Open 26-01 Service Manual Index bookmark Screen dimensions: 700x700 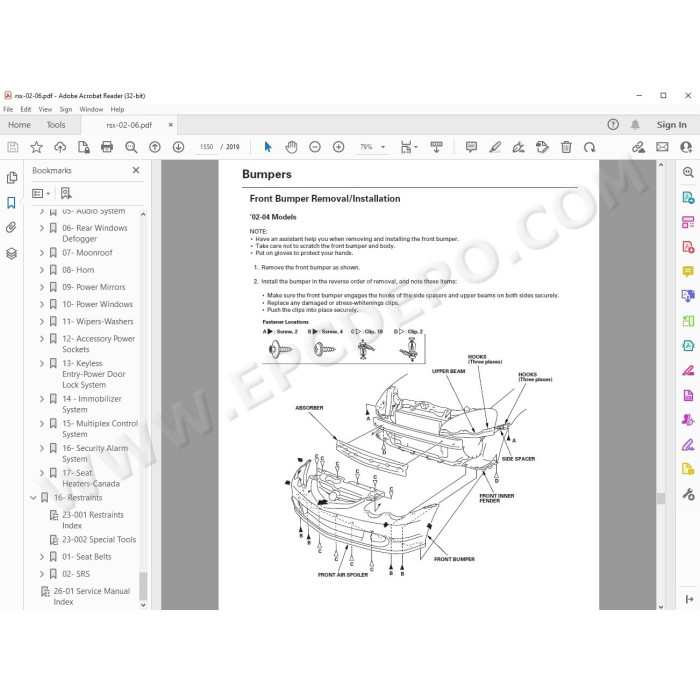92,596
